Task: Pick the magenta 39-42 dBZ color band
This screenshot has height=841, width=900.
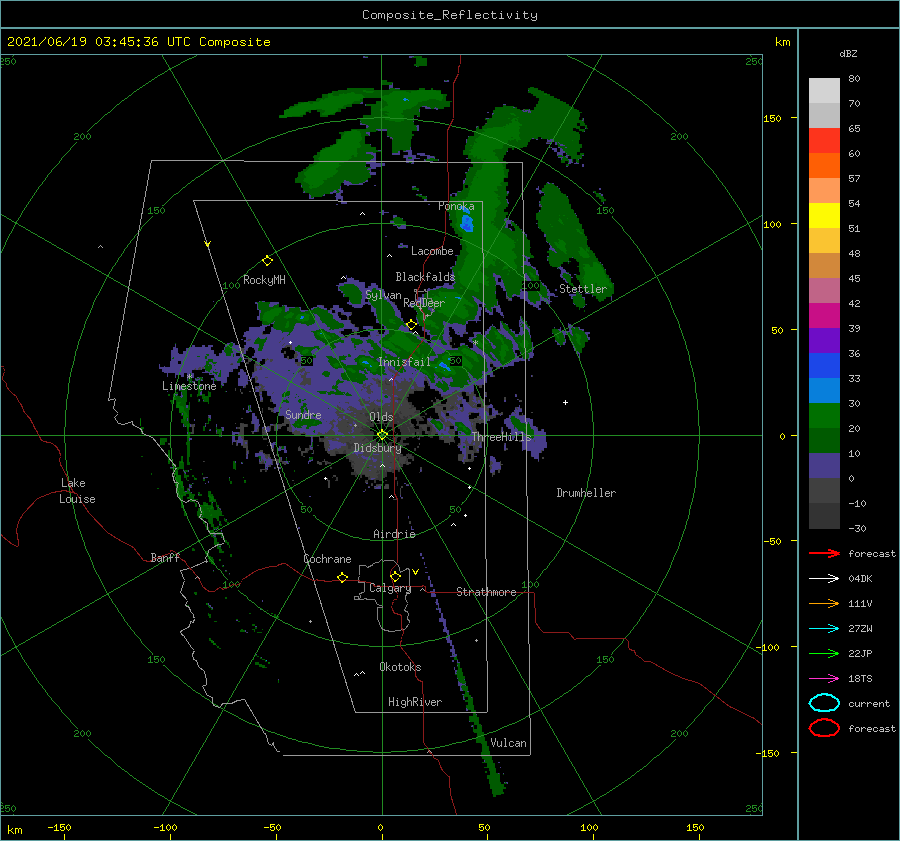Action: click(x=824, y=316)
